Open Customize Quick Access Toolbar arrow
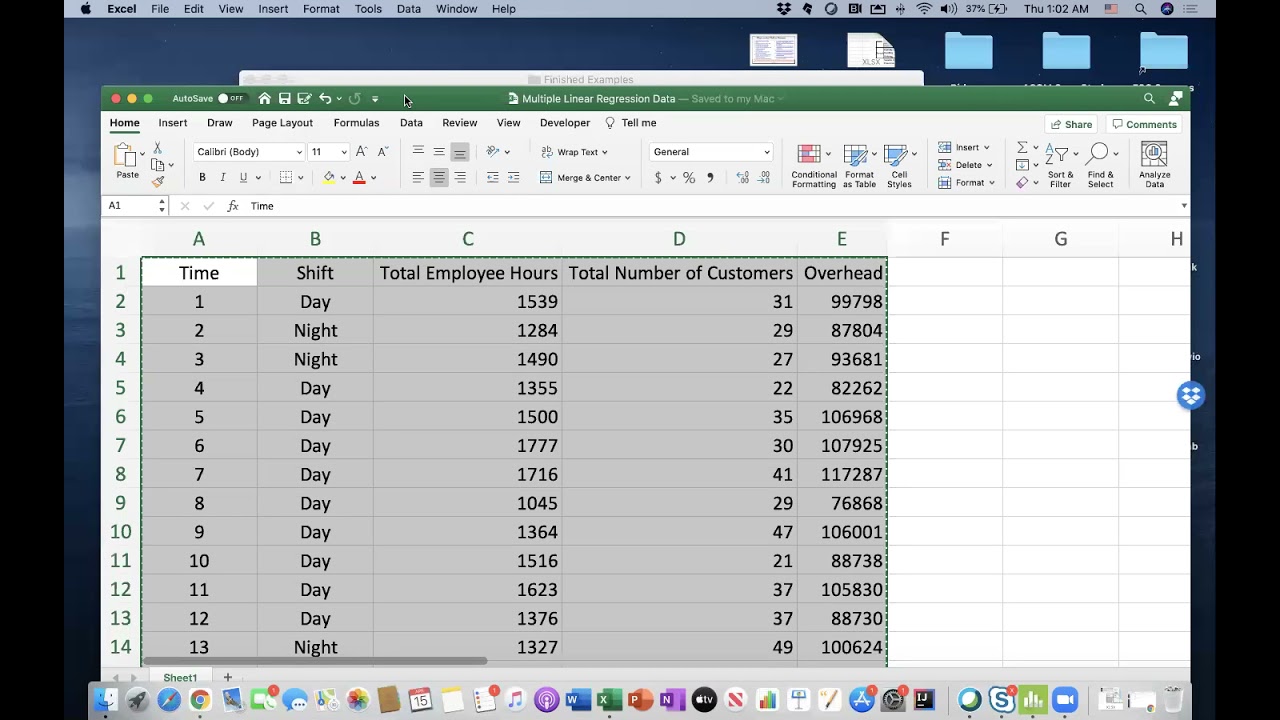This screenshot has width=1280, height=720. coord(375,99)
